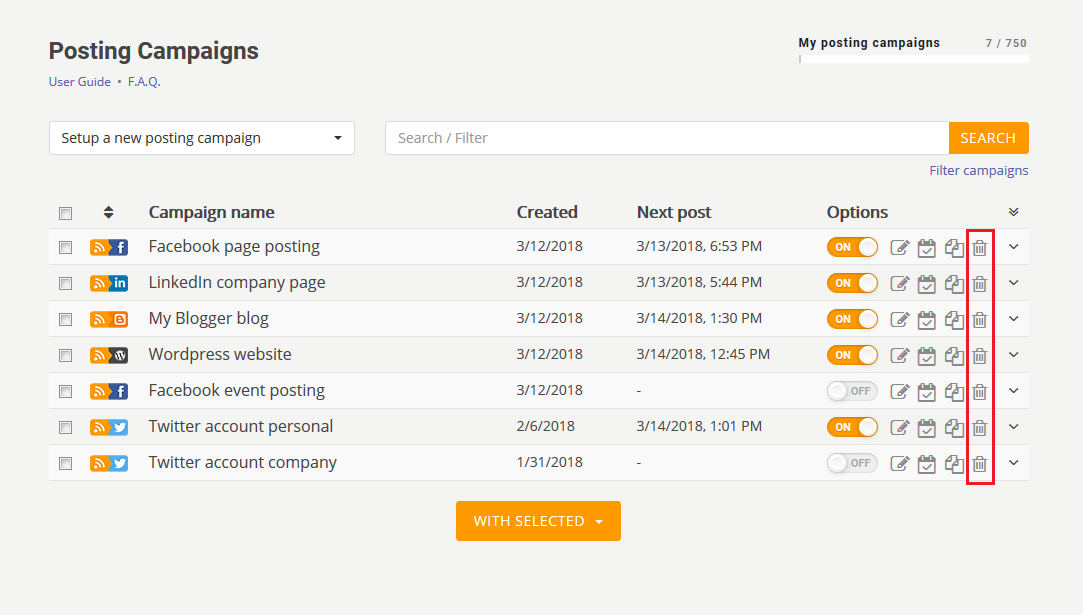Edit the LinkedIn company page campaign
This screenshot has height=615, width=1083.
tap(899, 283)
